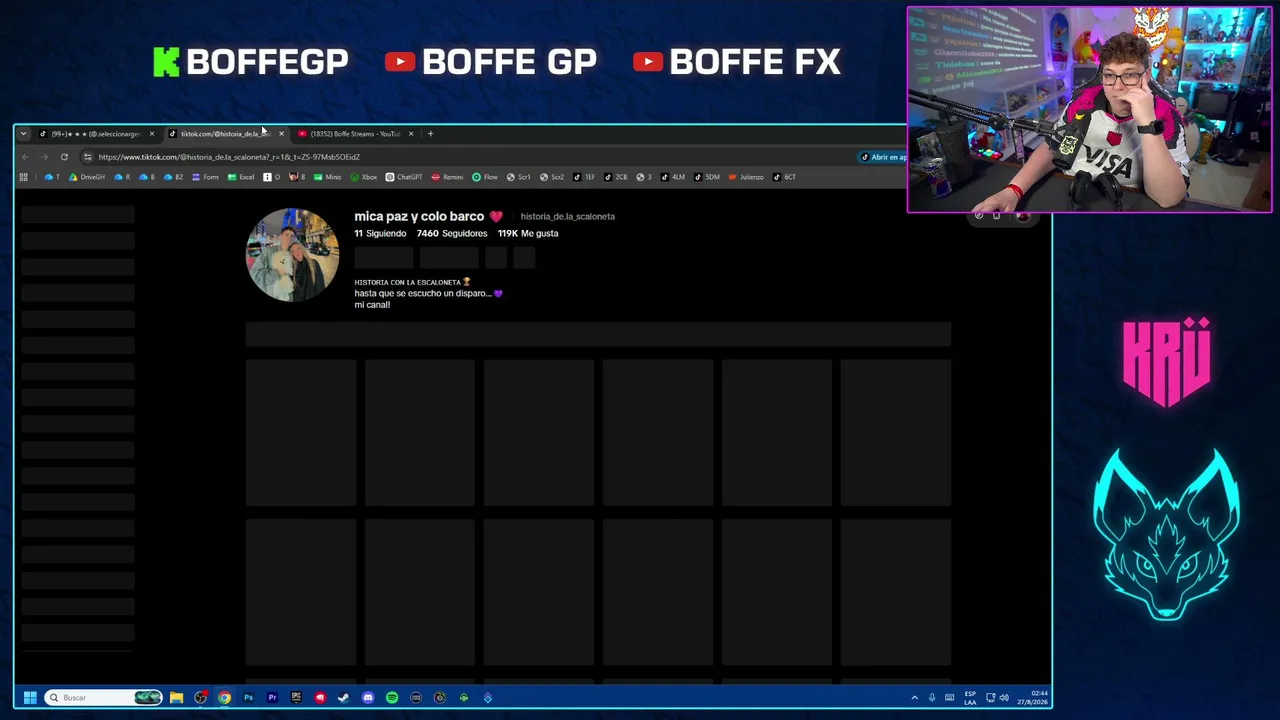Select the tiktok.com/@historia_de.la_scaloneta tab

coord(225,134)
